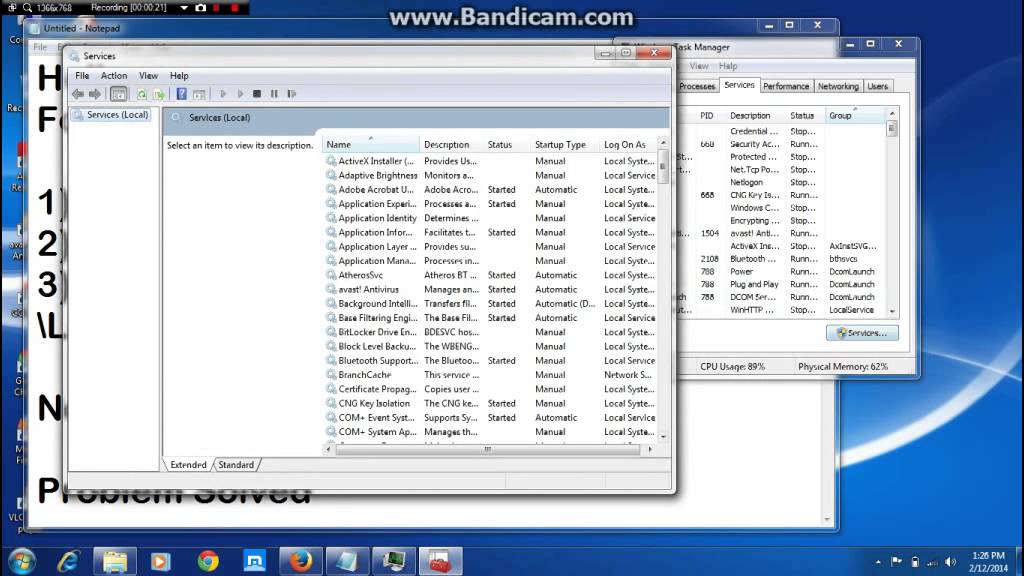The image size is (1024, 576).
Task: Click scroll-down arrow of Services list
Action: click(664, 436)
